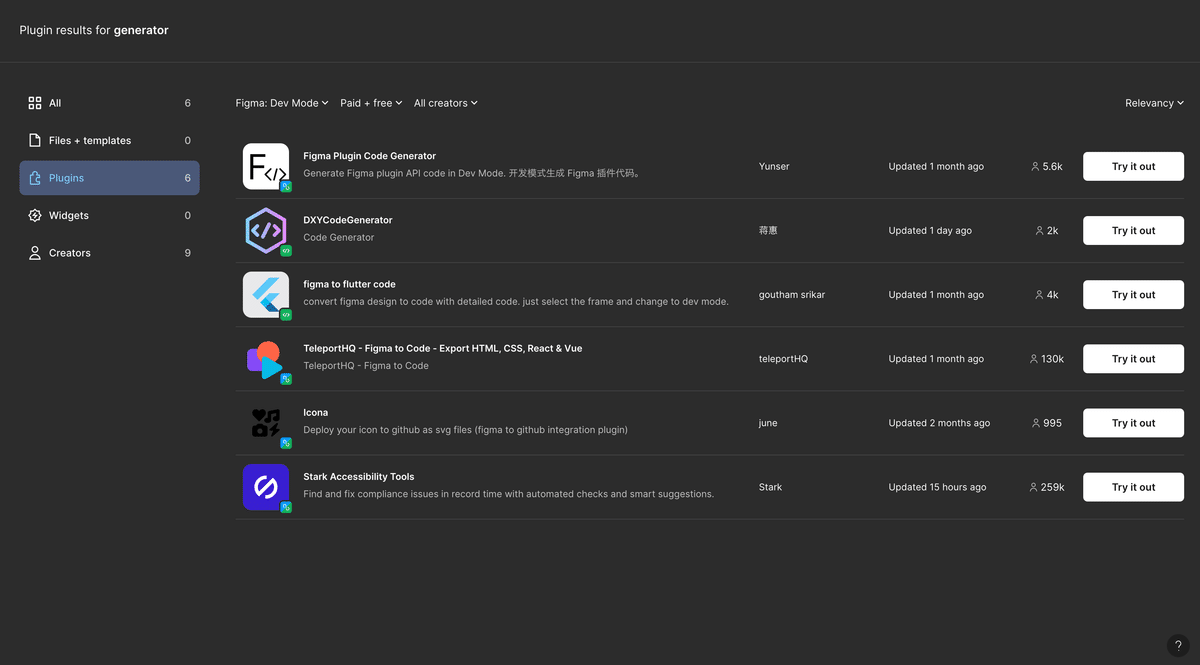1200x665 pixels.
Task: Click the user count icon beside 2k
Action: tap(1040, 231)
